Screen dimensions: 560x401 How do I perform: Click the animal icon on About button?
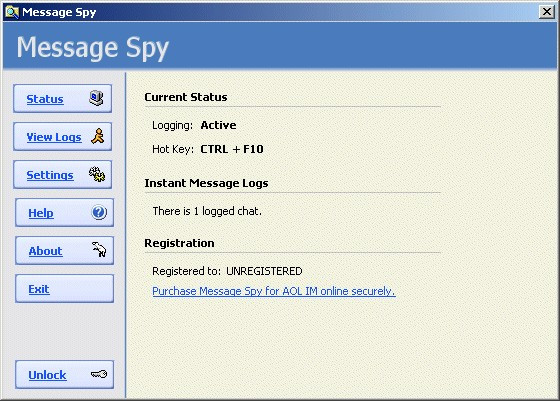99,249
